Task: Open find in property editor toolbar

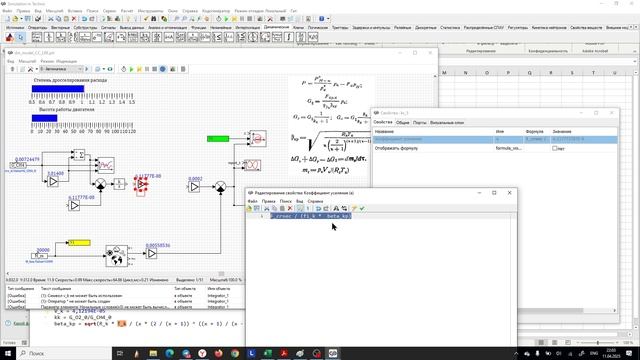Action: click(x=336, y=209)
